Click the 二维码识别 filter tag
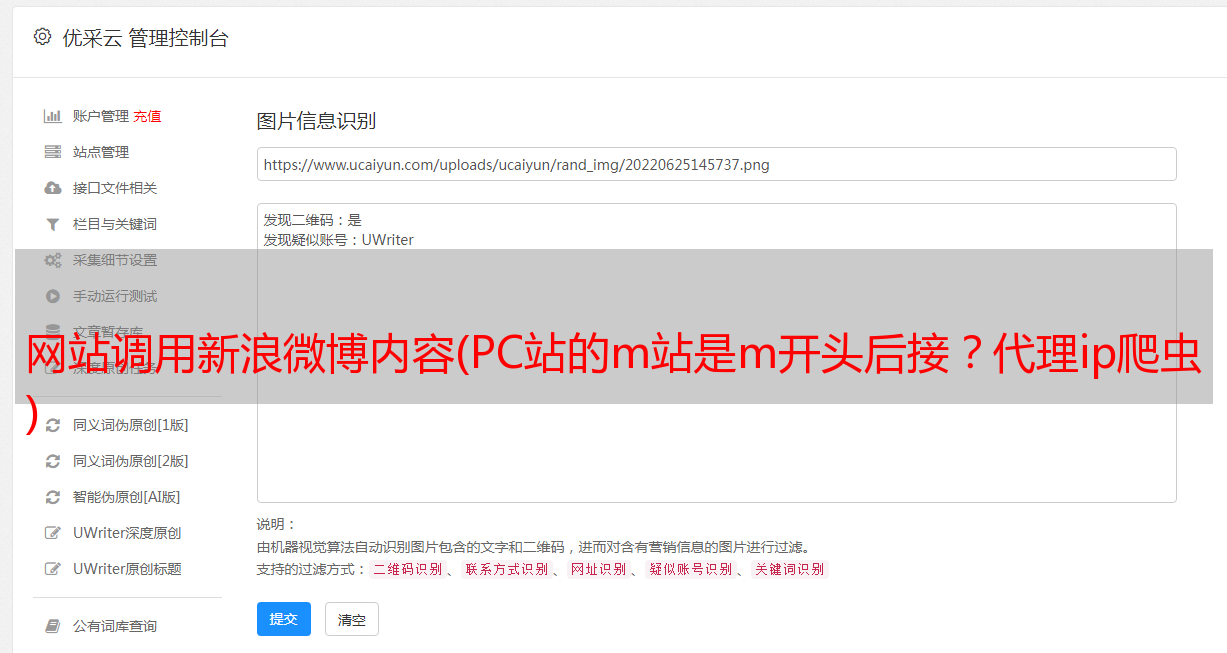 click(407, 569)
